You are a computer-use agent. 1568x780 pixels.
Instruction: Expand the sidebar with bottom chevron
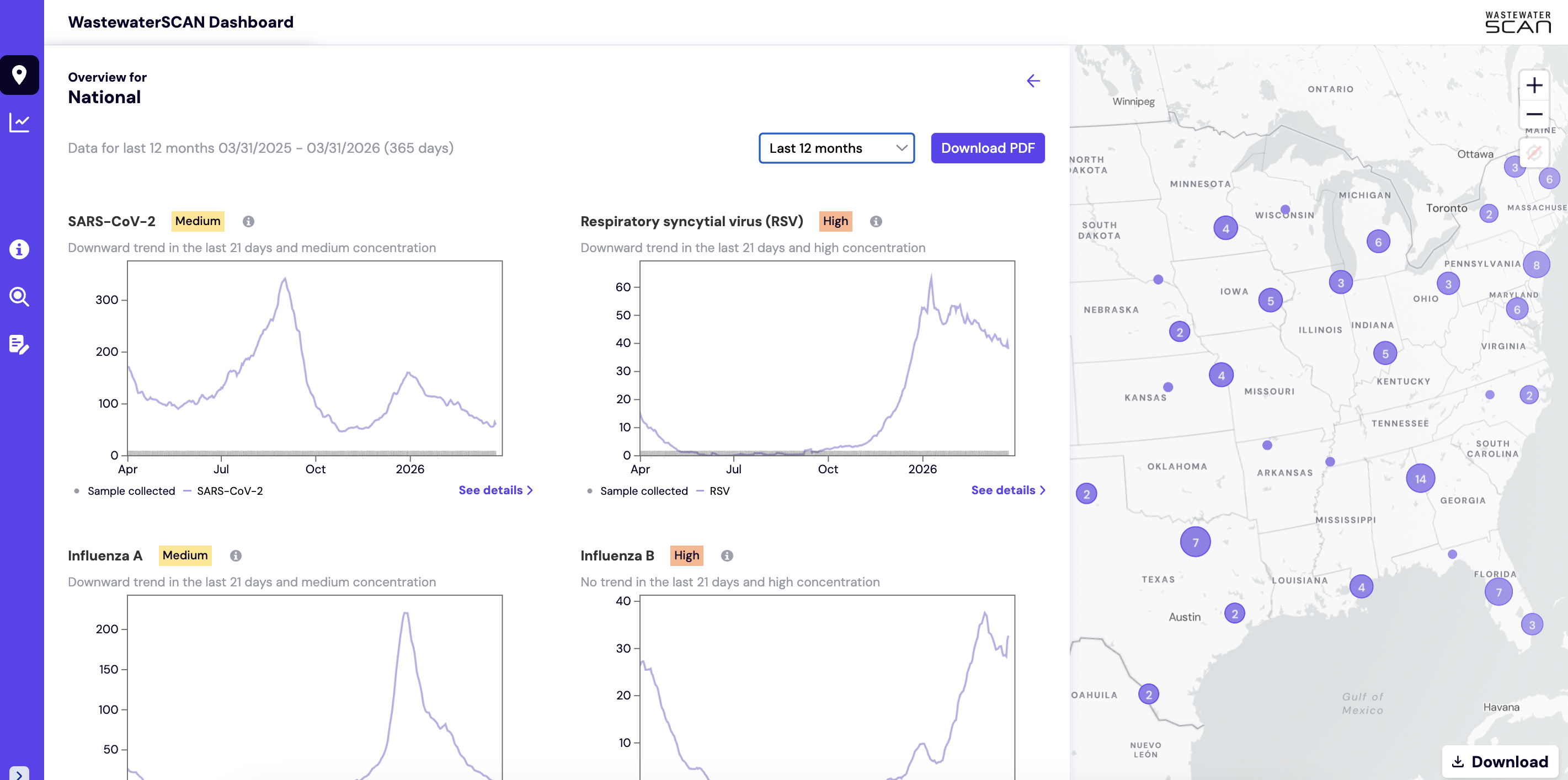pyautogui.click(x=19, y=774)
